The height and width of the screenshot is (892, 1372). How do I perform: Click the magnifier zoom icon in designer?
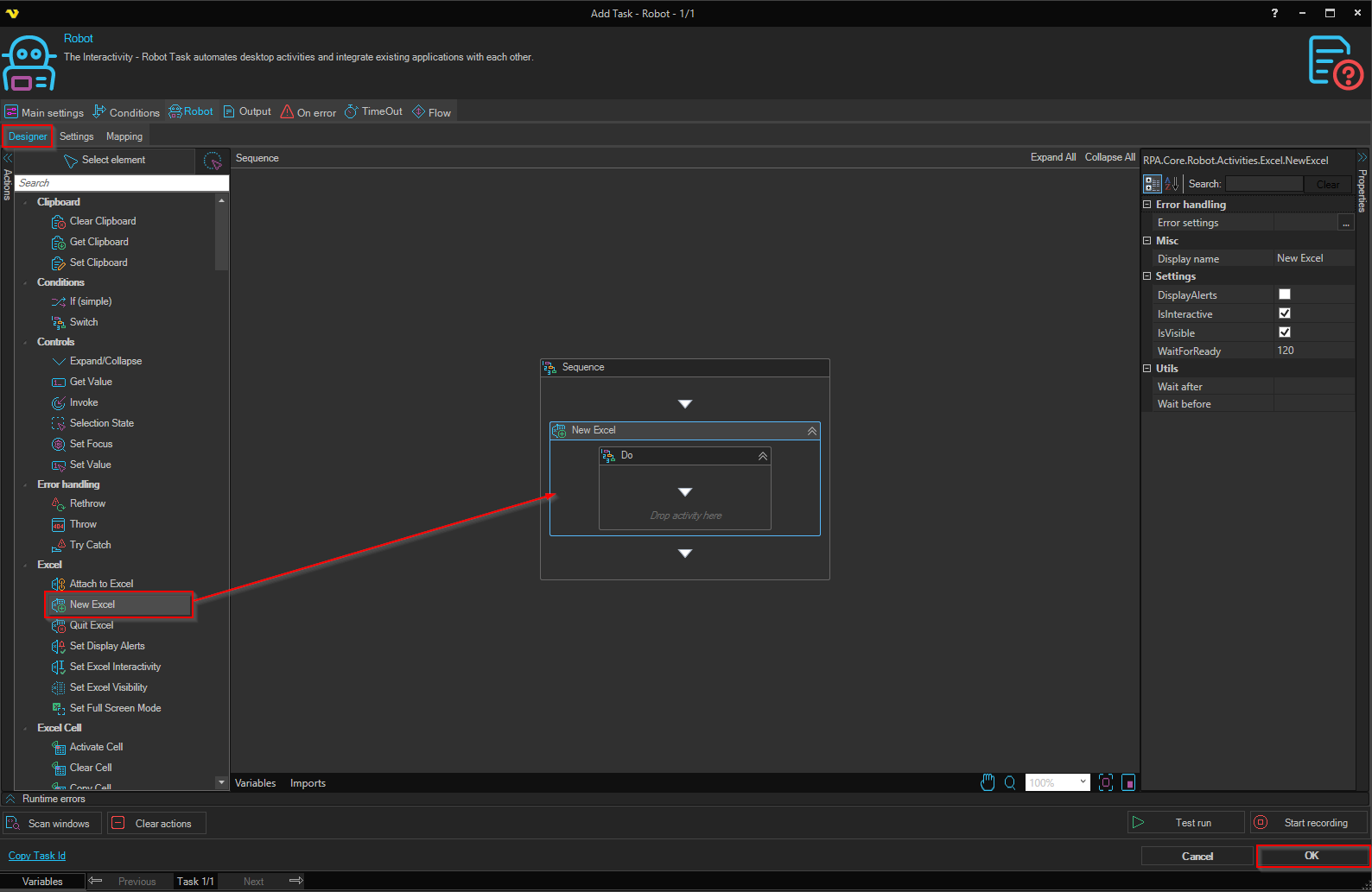1010,782
